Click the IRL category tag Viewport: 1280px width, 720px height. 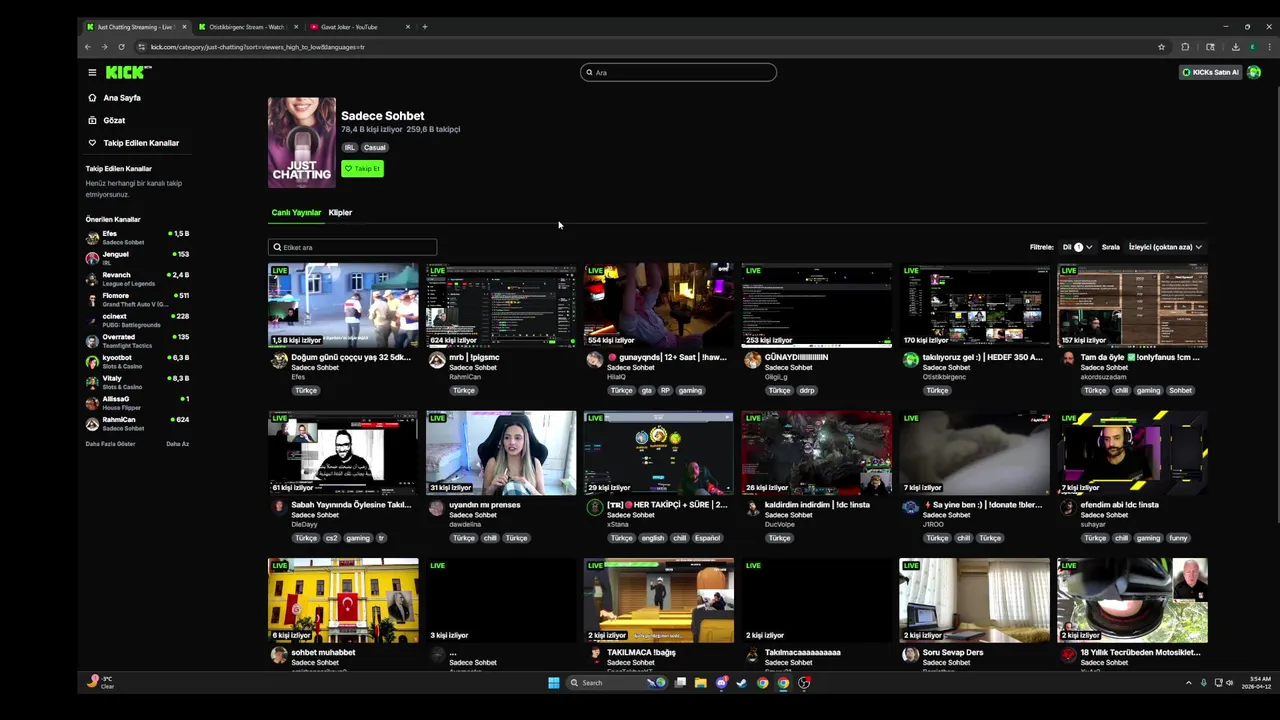coord(350,148)
